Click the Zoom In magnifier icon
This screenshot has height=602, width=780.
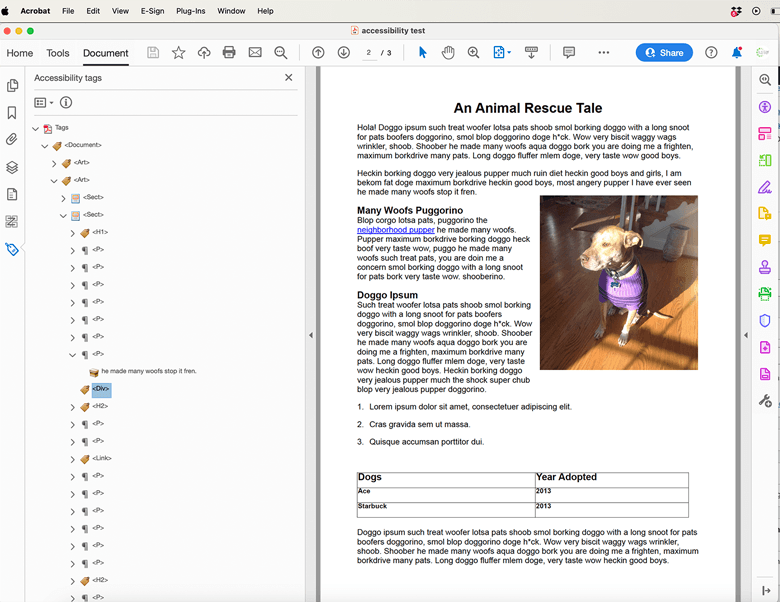click(474, 53)
